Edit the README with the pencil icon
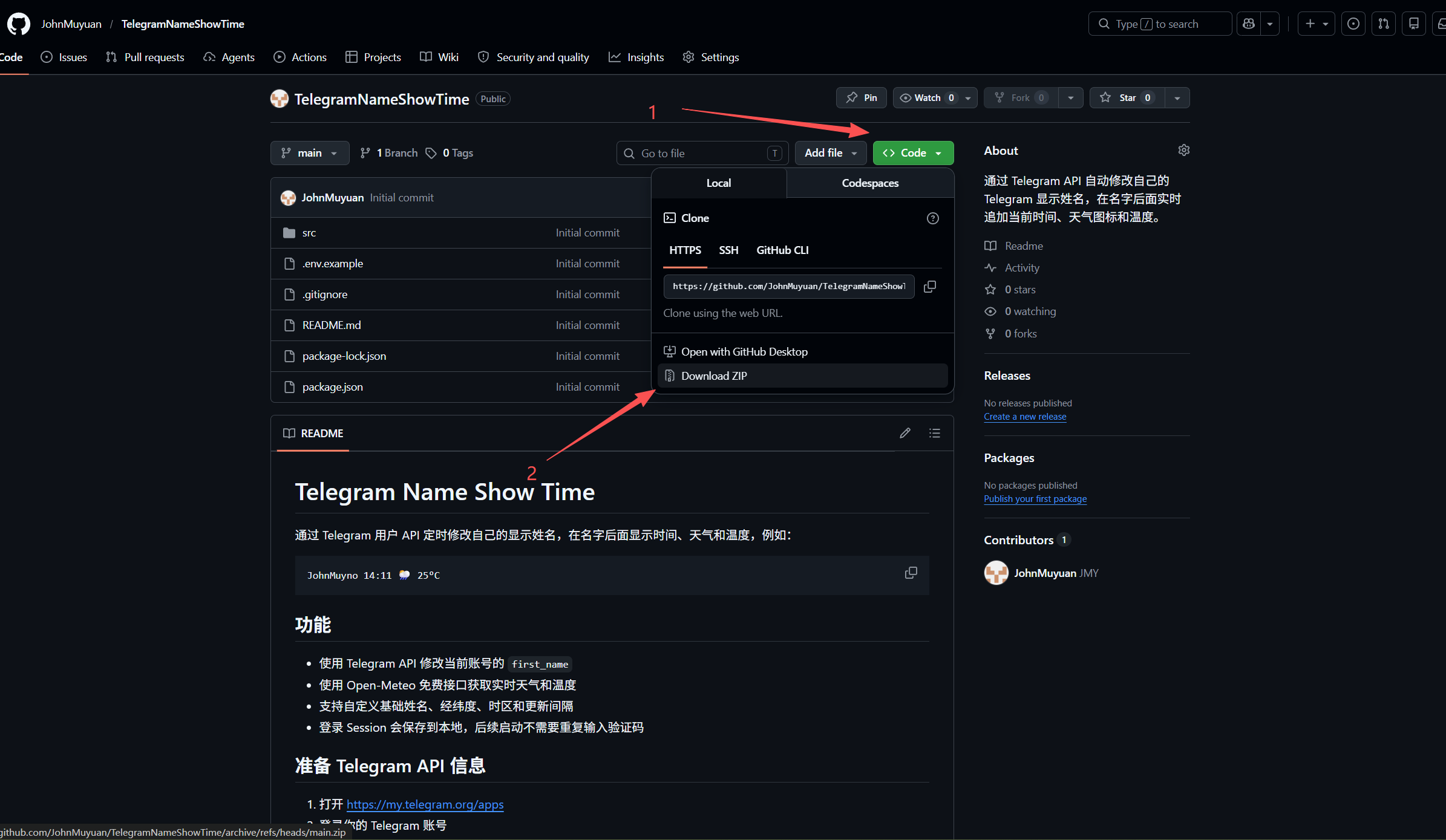The width and height of the screenshot is (1446, 840). (905, 433)
